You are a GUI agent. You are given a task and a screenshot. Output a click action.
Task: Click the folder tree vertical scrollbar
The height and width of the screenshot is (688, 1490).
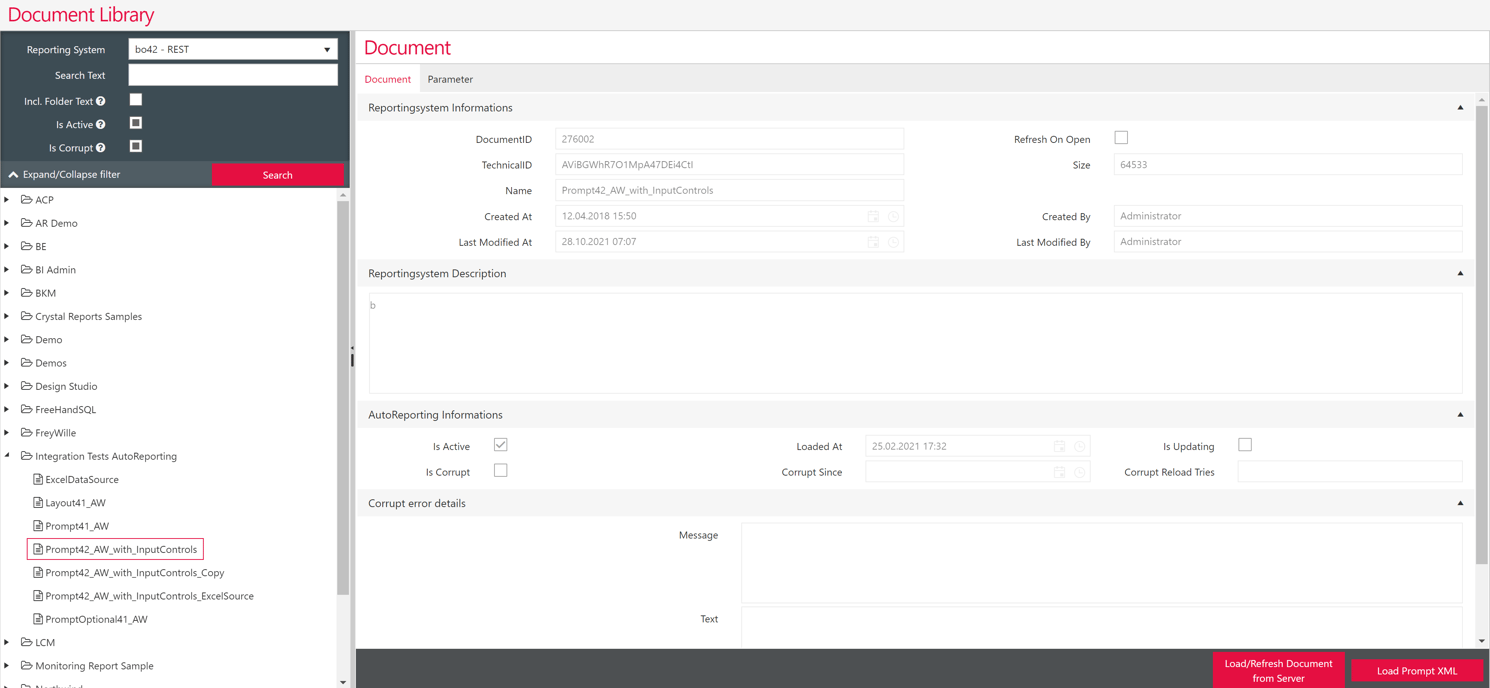coord(343,400)
